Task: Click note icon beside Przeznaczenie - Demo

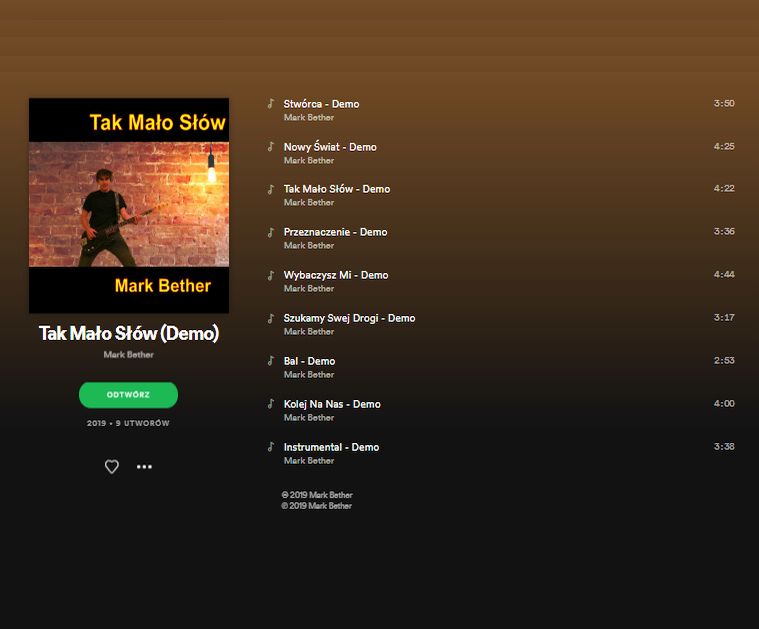Action: click(270, 232)
